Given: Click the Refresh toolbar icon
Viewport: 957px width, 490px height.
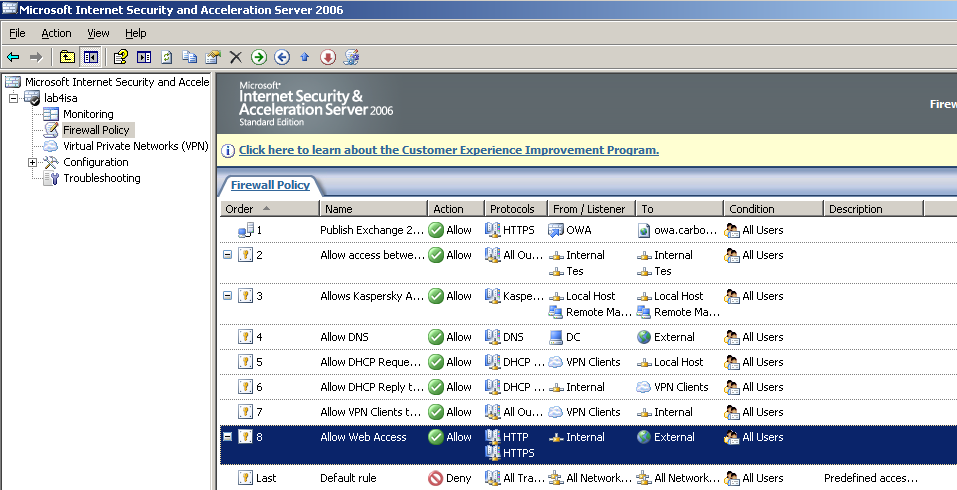Looking at the screenshot, I should click(167, 57).
